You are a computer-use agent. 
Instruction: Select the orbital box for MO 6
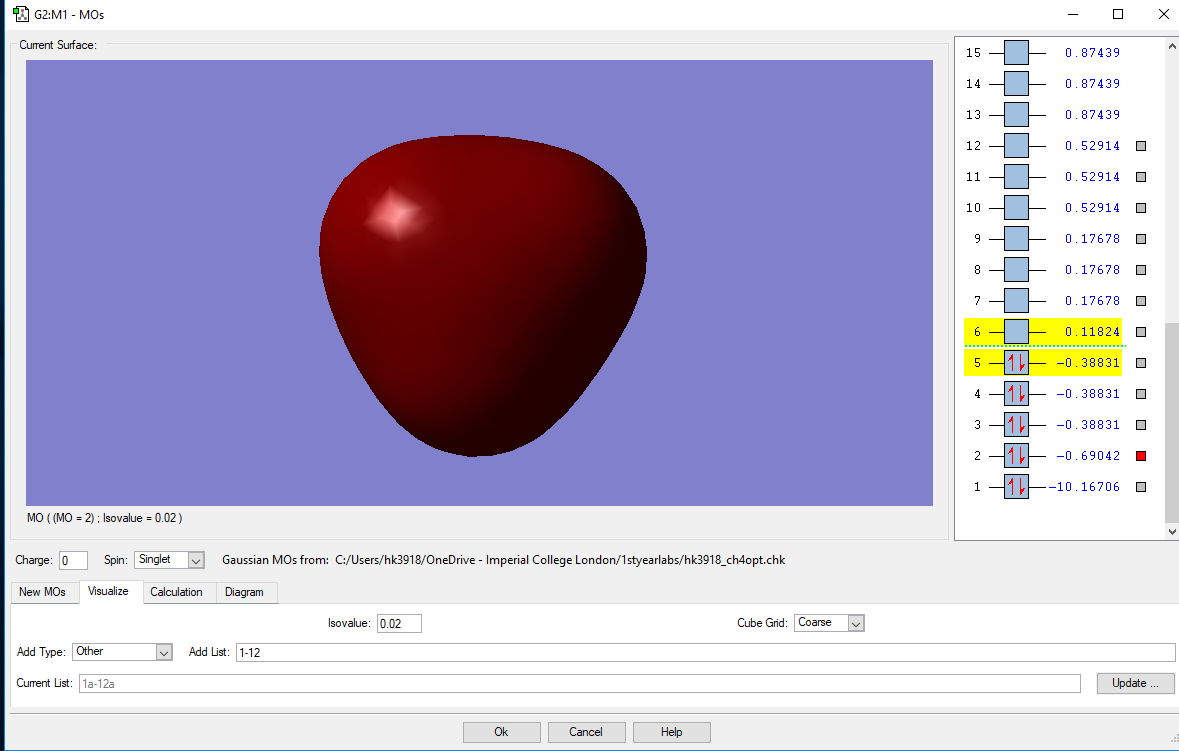click(1016, 332)
